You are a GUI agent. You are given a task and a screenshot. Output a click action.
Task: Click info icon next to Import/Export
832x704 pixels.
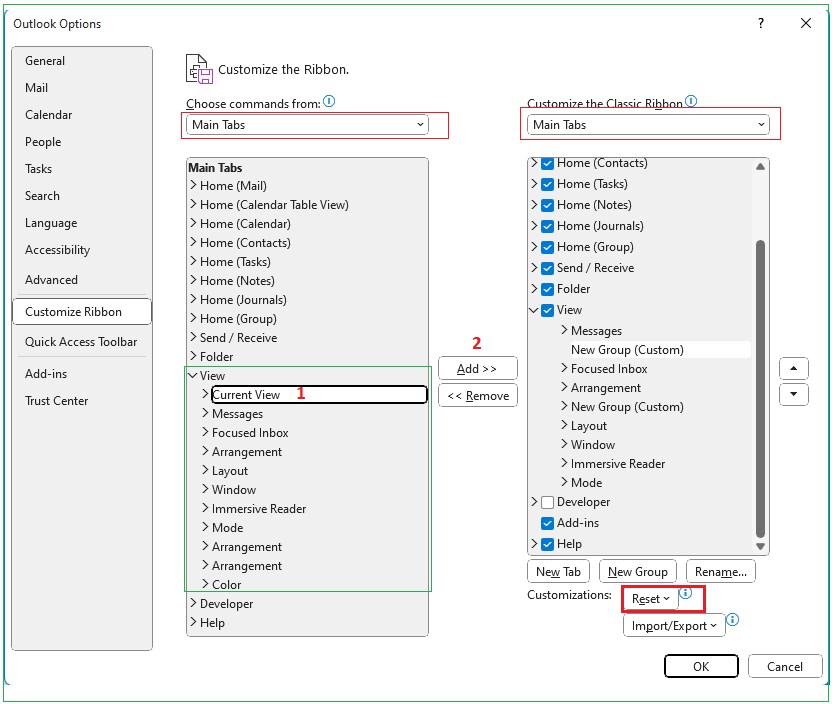point(733,620)
